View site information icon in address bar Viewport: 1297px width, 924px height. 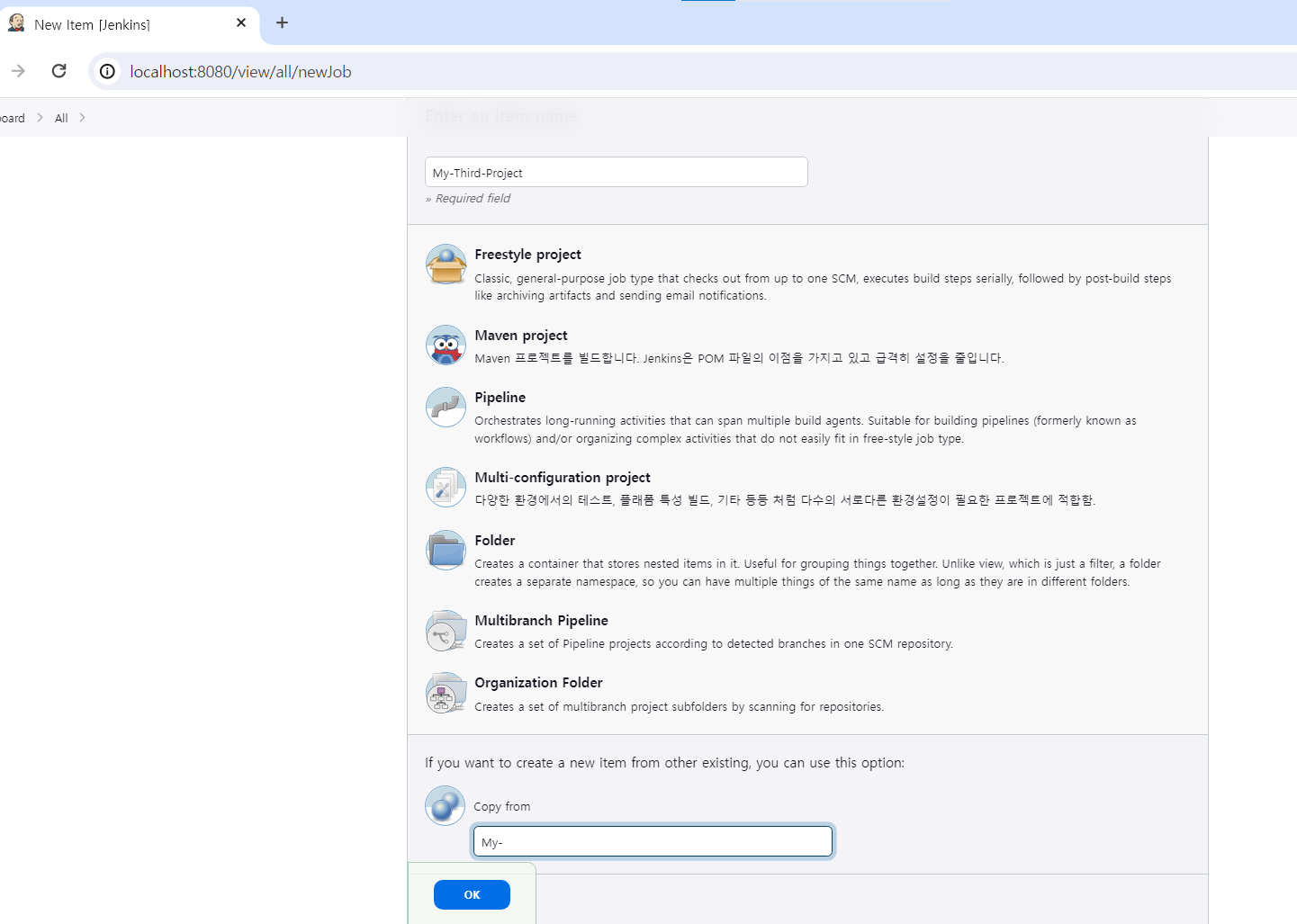click(x=107, y=71)
